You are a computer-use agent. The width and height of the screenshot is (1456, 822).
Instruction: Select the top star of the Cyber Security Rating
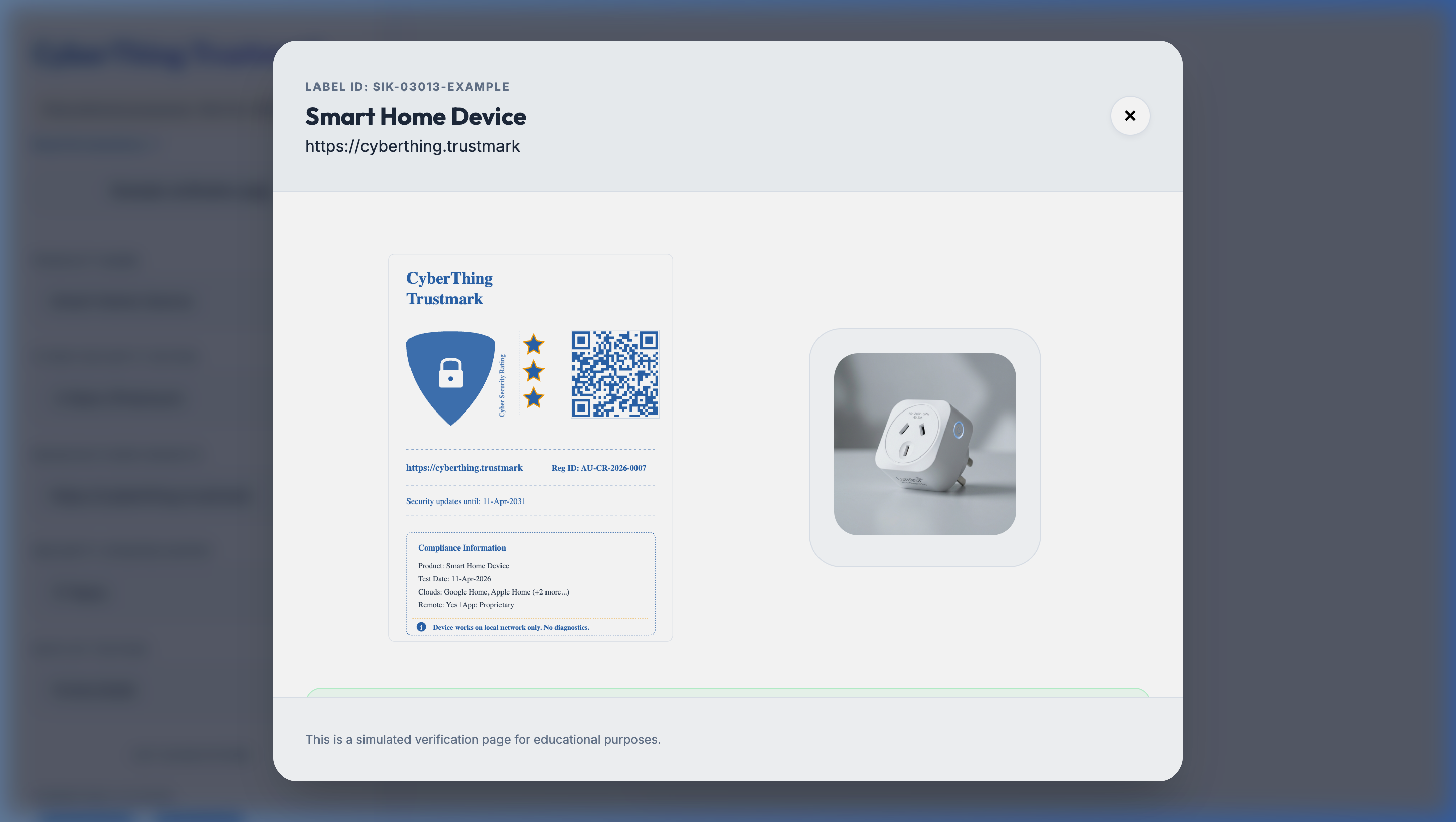click(534, 343)
